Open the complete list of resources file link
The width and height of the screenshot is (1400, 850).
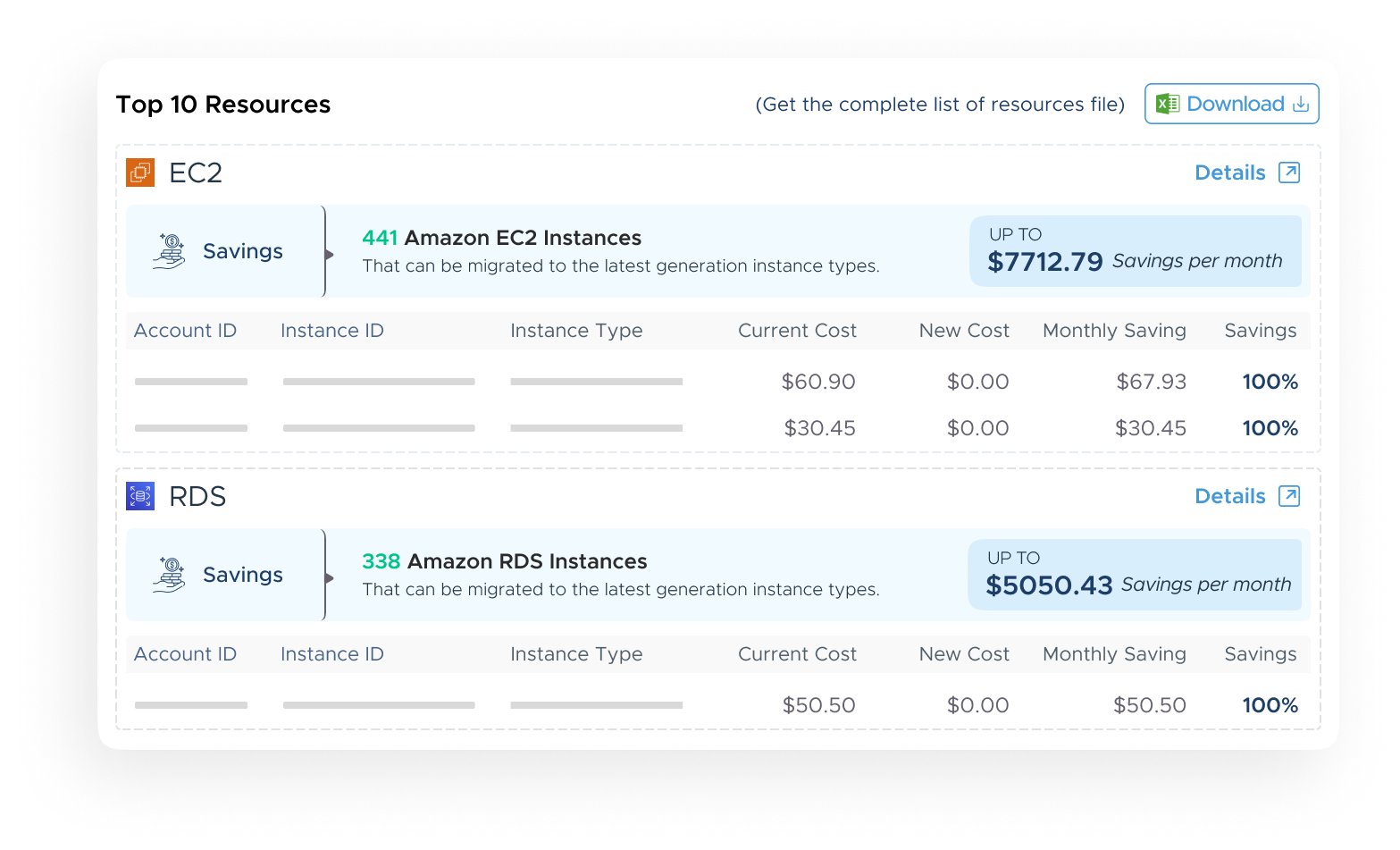pos(940,104)
